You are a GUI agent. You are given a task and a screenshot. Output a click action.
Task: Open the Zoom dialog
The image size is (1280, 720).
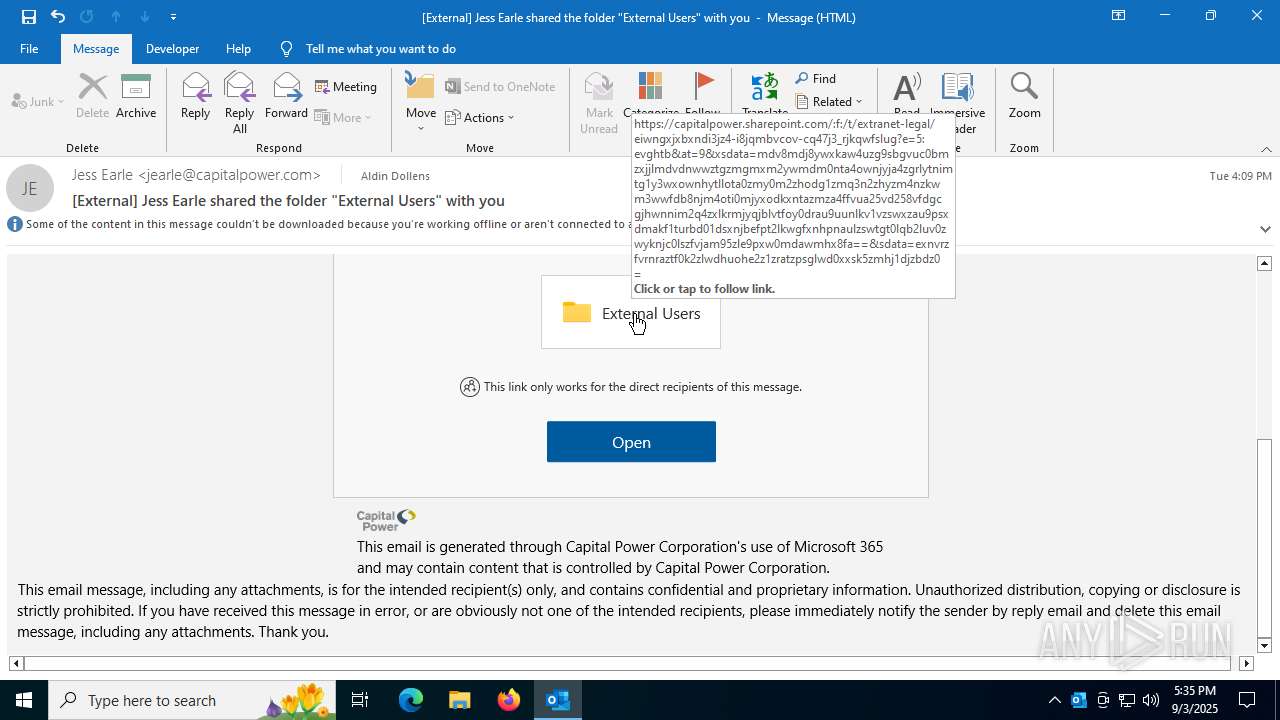coord(1024,97)
